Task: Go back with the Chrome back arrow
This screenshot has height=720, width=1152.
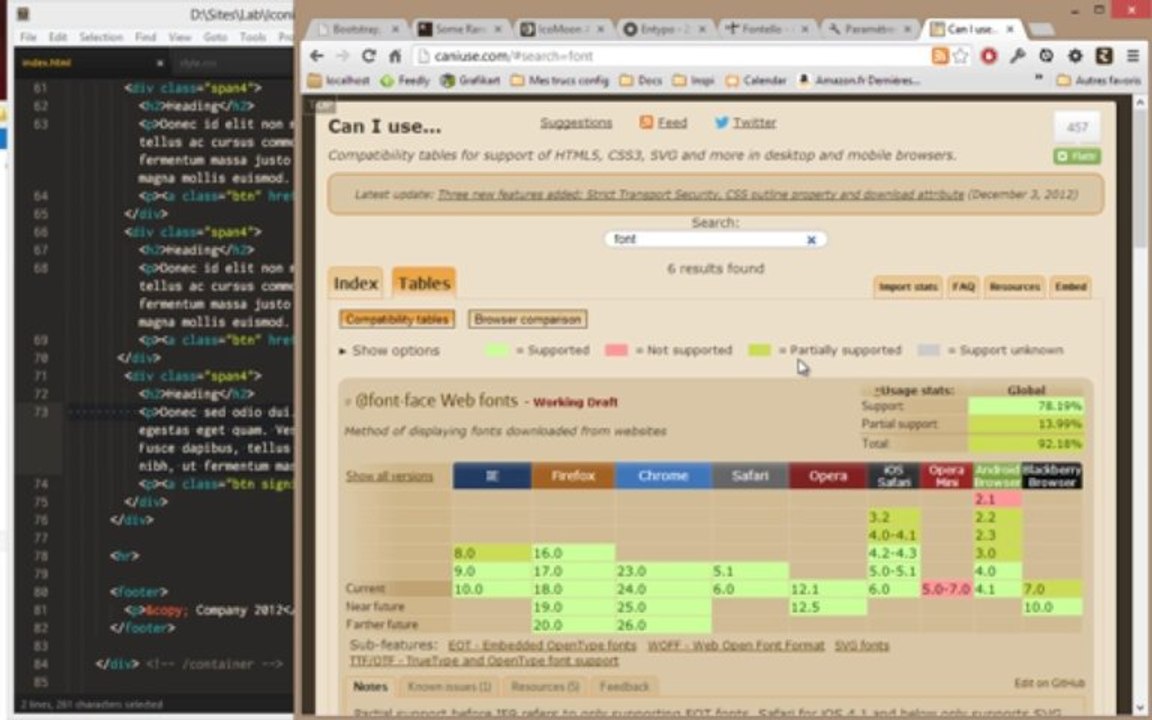Action: [317, 56]
